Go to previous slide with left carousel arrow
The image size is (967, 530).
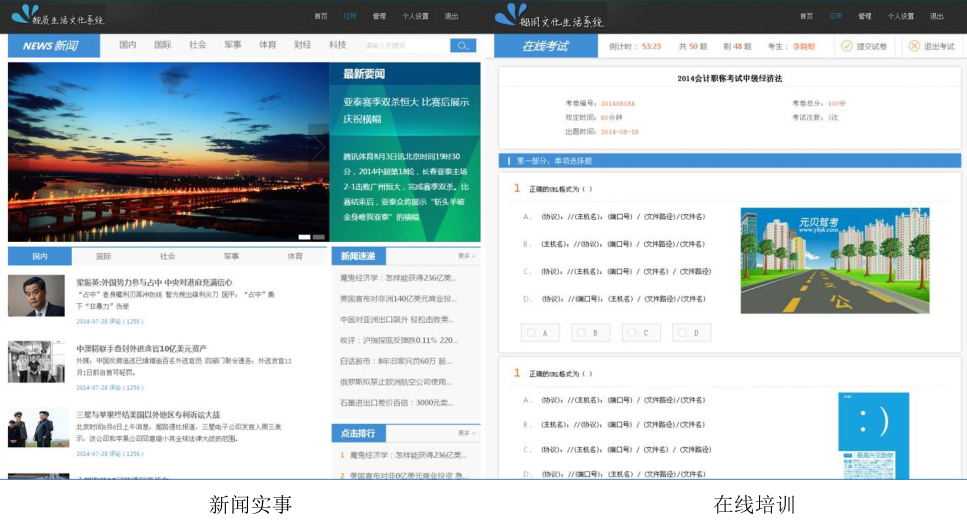pos(17,148)
